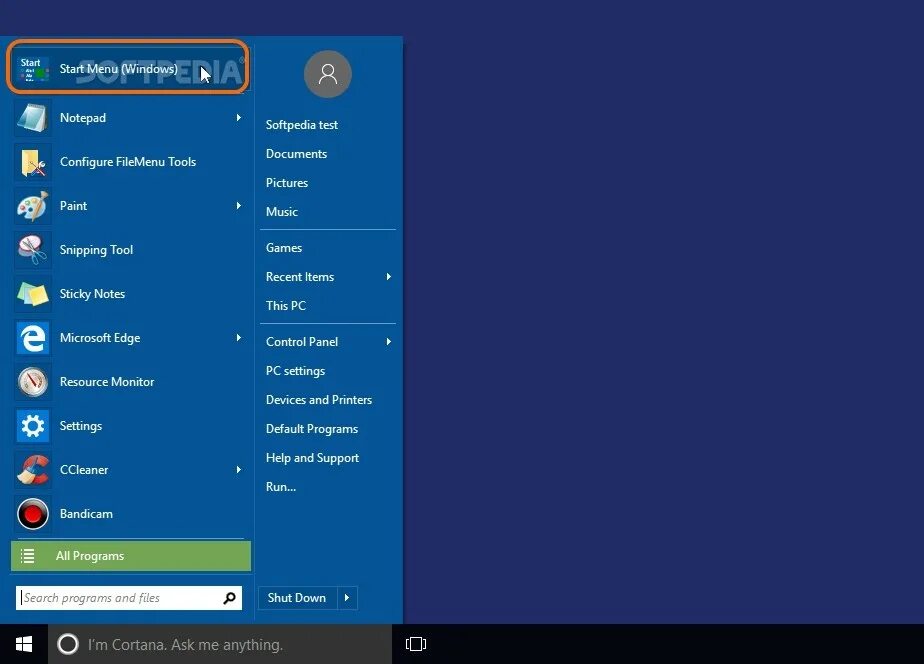Click the Configure FileMenu Tools icon
The image size is (924, 664).
point(33,162)
